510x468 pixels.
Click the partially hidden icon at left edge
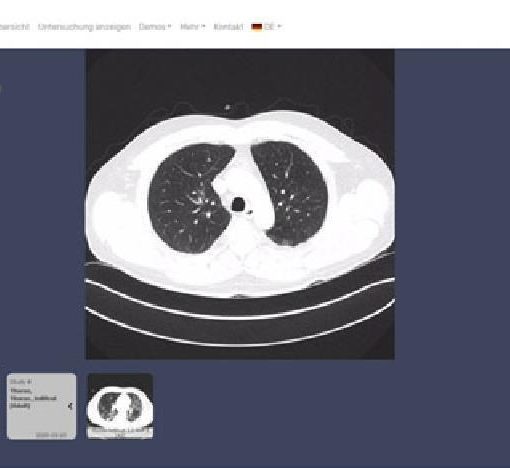[x=1, y=89]
